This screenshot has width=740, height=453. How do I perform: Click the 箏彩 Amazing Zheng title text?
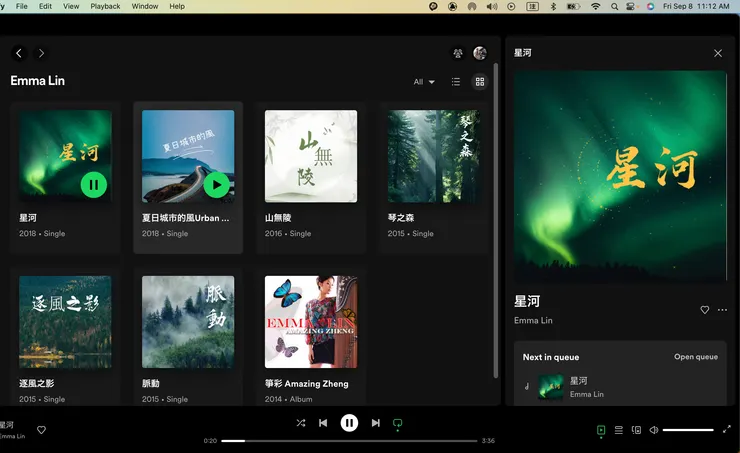point(307,384)
